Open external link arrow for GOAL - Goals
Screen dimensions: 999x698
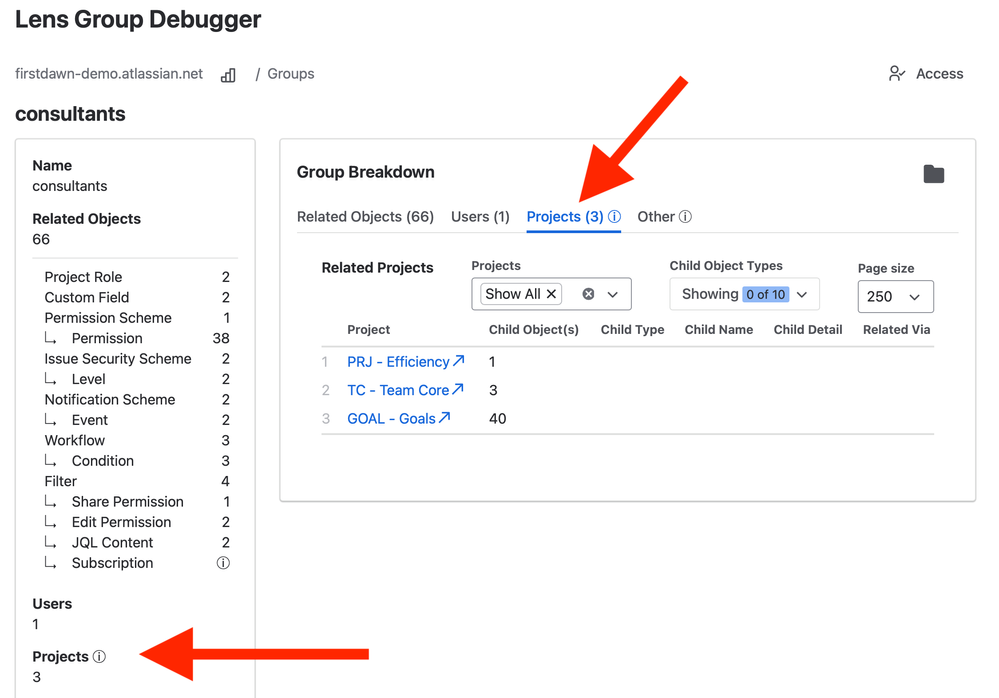(445, 418)
